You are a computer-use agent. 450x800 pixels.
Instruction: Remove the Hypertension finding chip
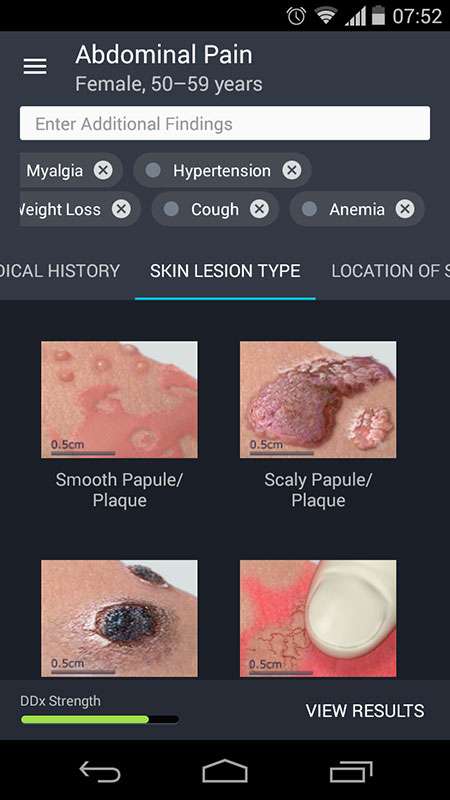coord(292,170)
